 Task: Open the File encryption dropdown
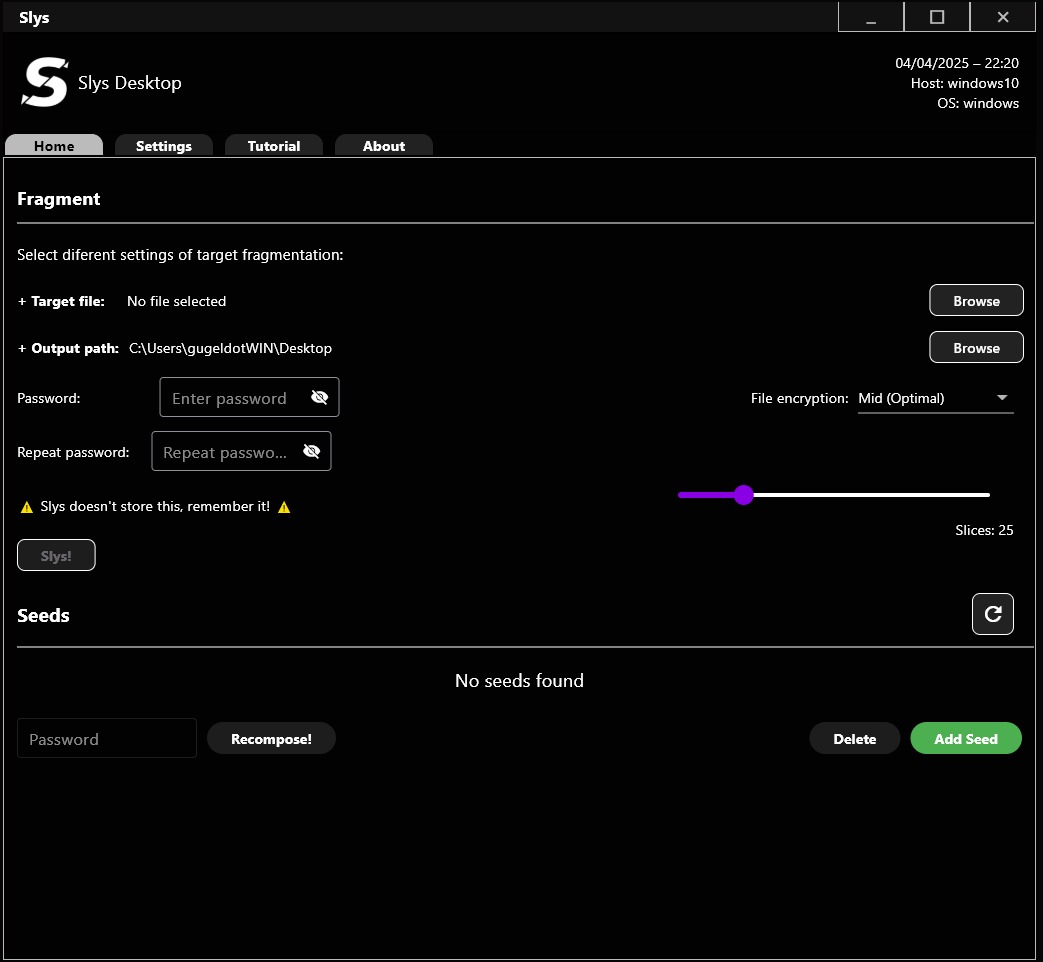(x=1001, y=397)
